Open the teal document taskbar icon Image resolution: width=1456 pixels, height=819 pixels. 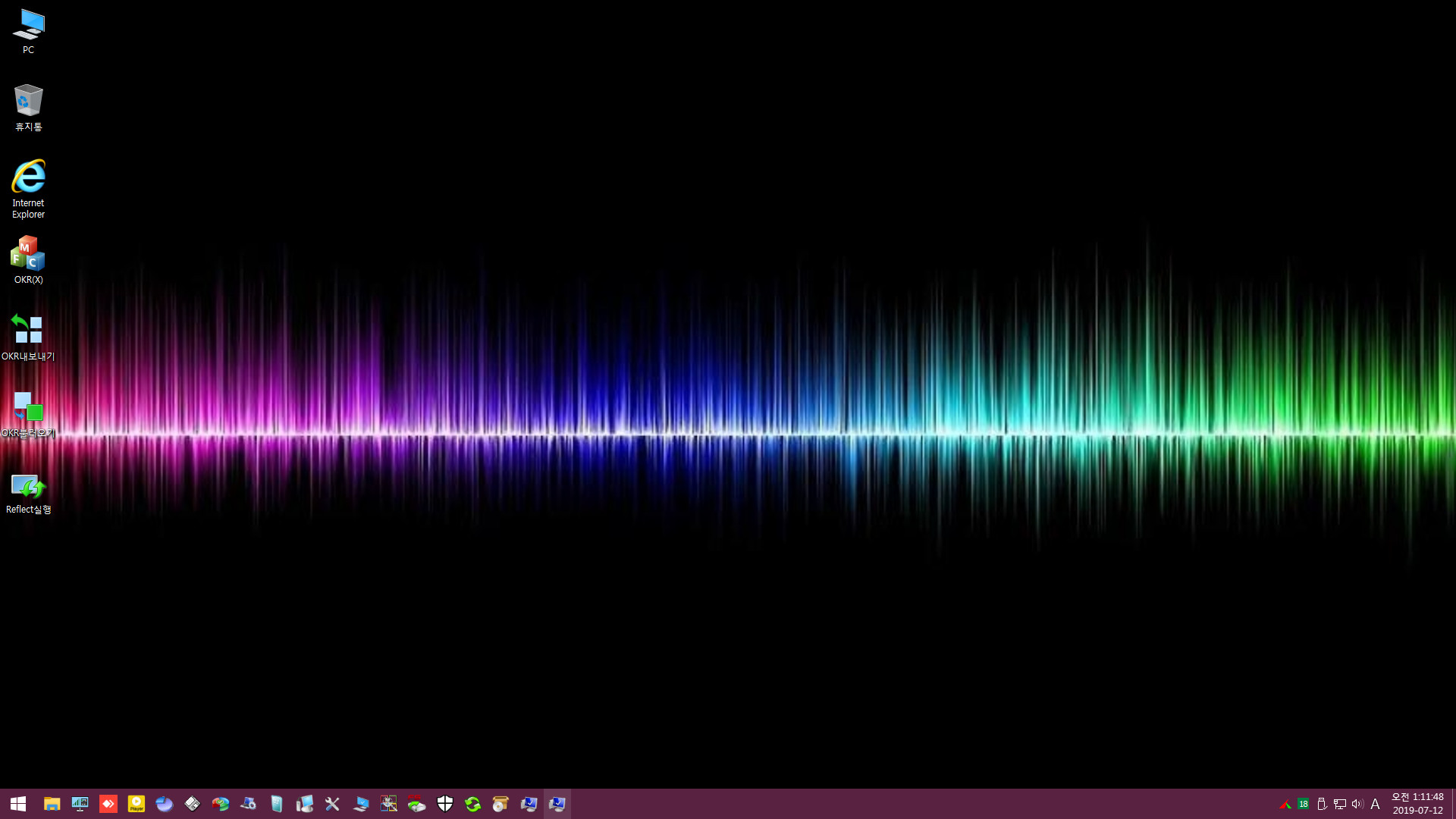[x=277, y=804]
